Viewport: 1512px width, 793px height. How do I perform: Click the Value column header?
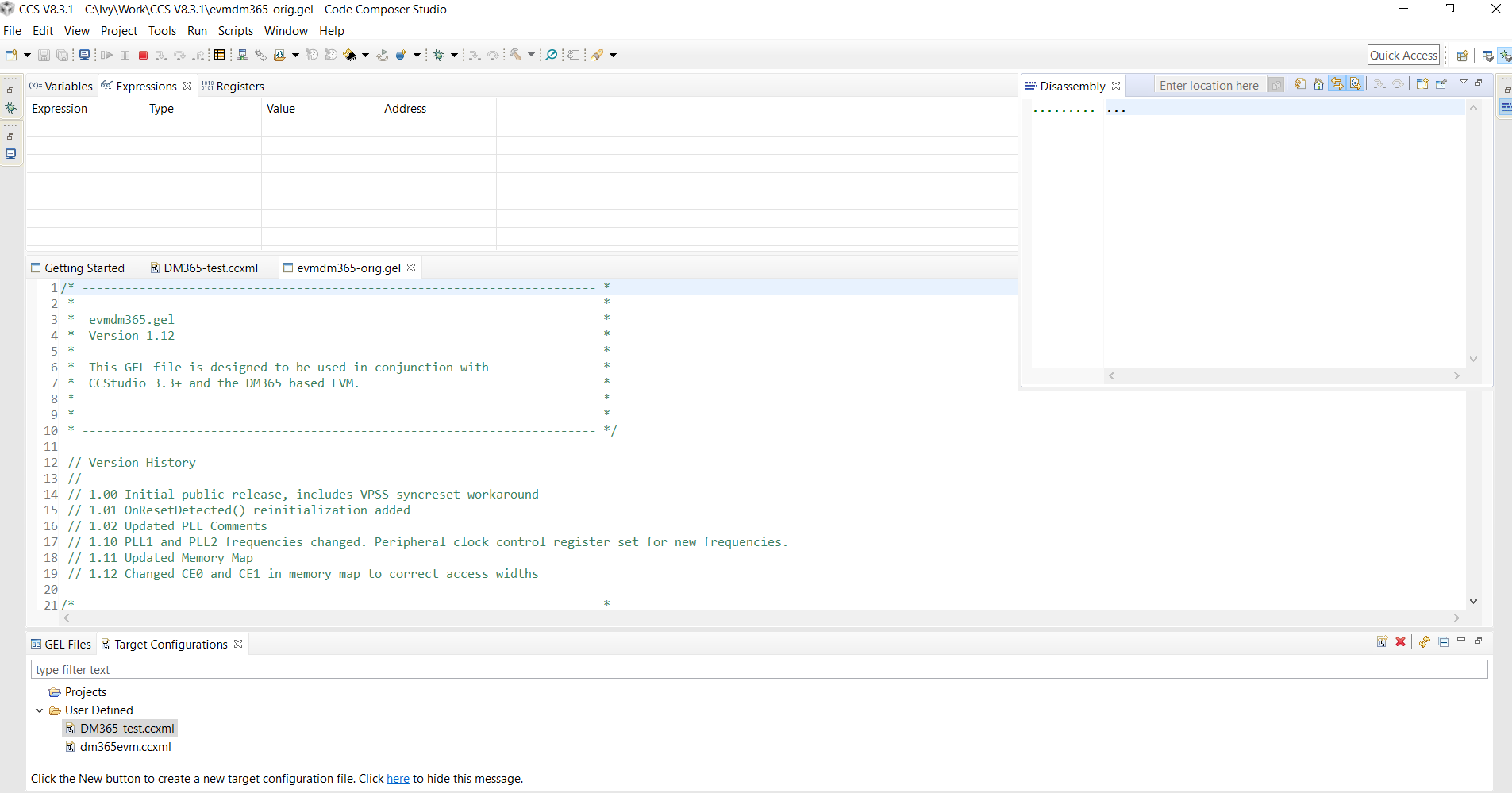coord(281,109)
